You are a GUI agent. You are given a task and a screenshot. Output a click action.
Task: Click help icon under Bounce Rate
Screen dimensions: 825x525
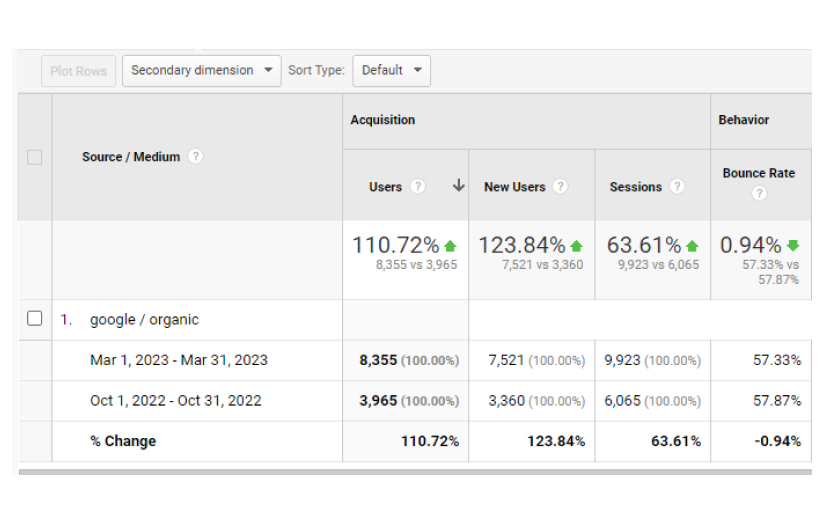(759, 194)
